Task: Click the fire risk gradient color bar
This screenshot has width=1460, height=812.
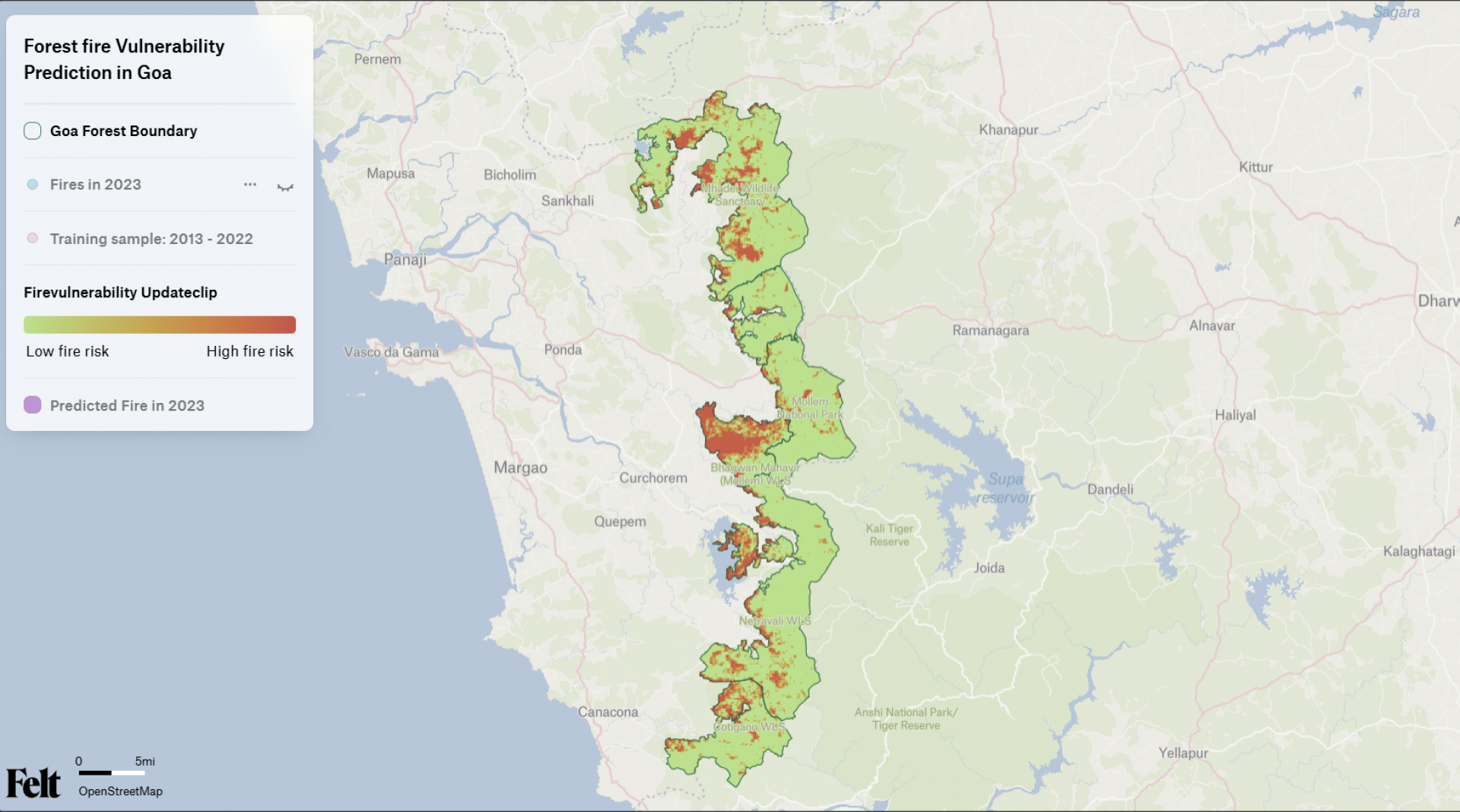Action: (x=160, y=325)
